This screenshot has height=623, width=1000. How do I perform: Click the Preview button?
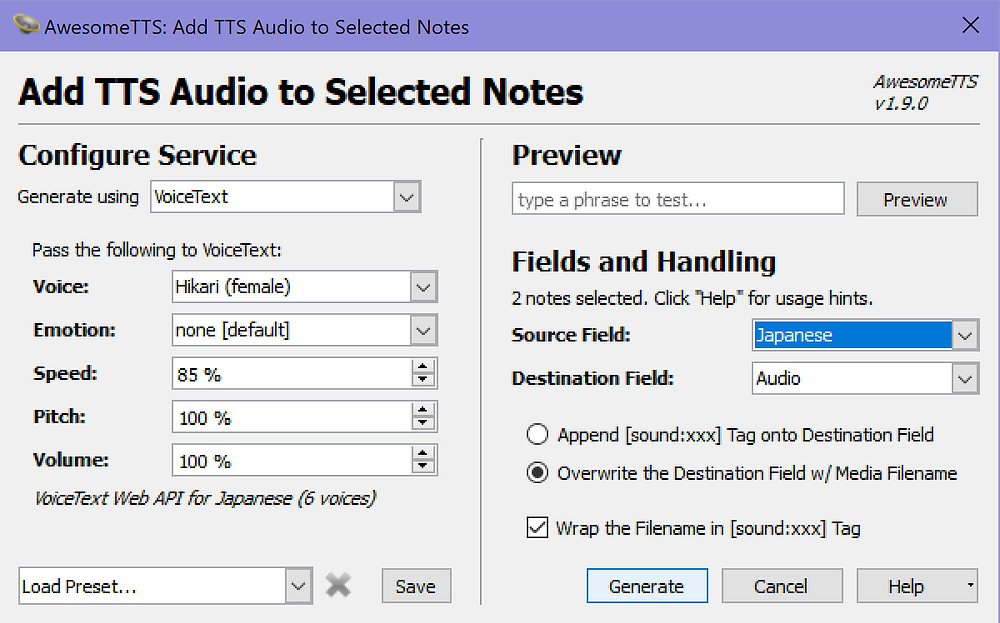tap(916, 200)
